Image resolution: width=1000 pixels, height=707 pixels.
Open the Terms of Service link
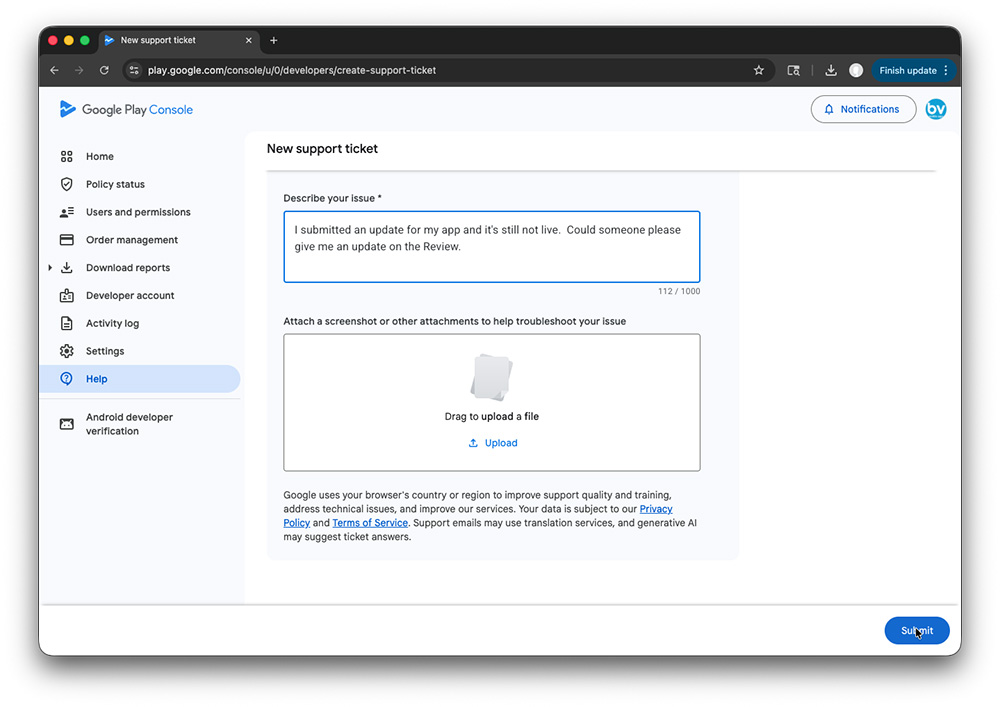[x=370, y=523]
